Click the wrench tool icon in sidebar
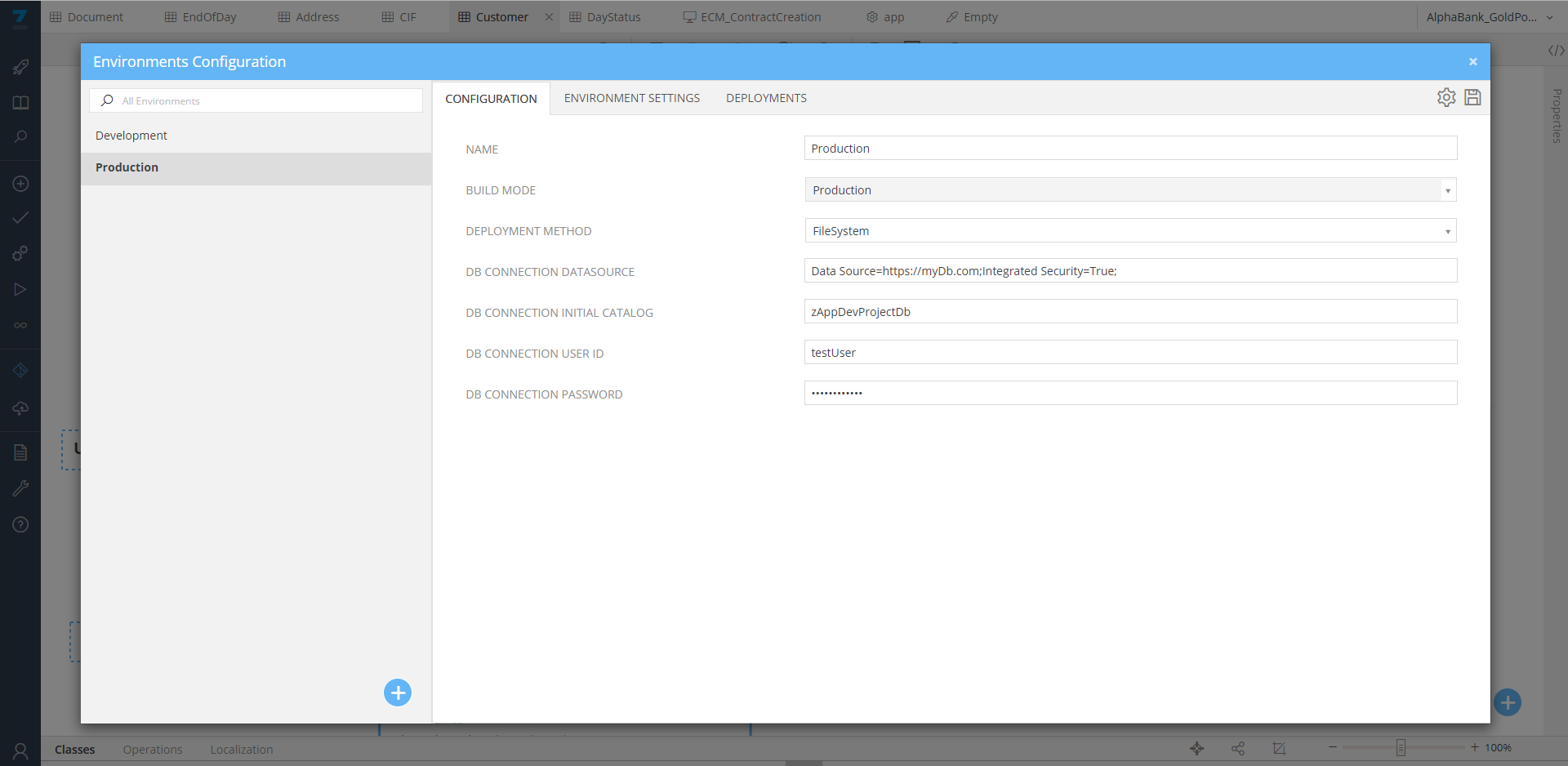The width and height of the screenshot is (1568, 766). [x=20, y=488]
